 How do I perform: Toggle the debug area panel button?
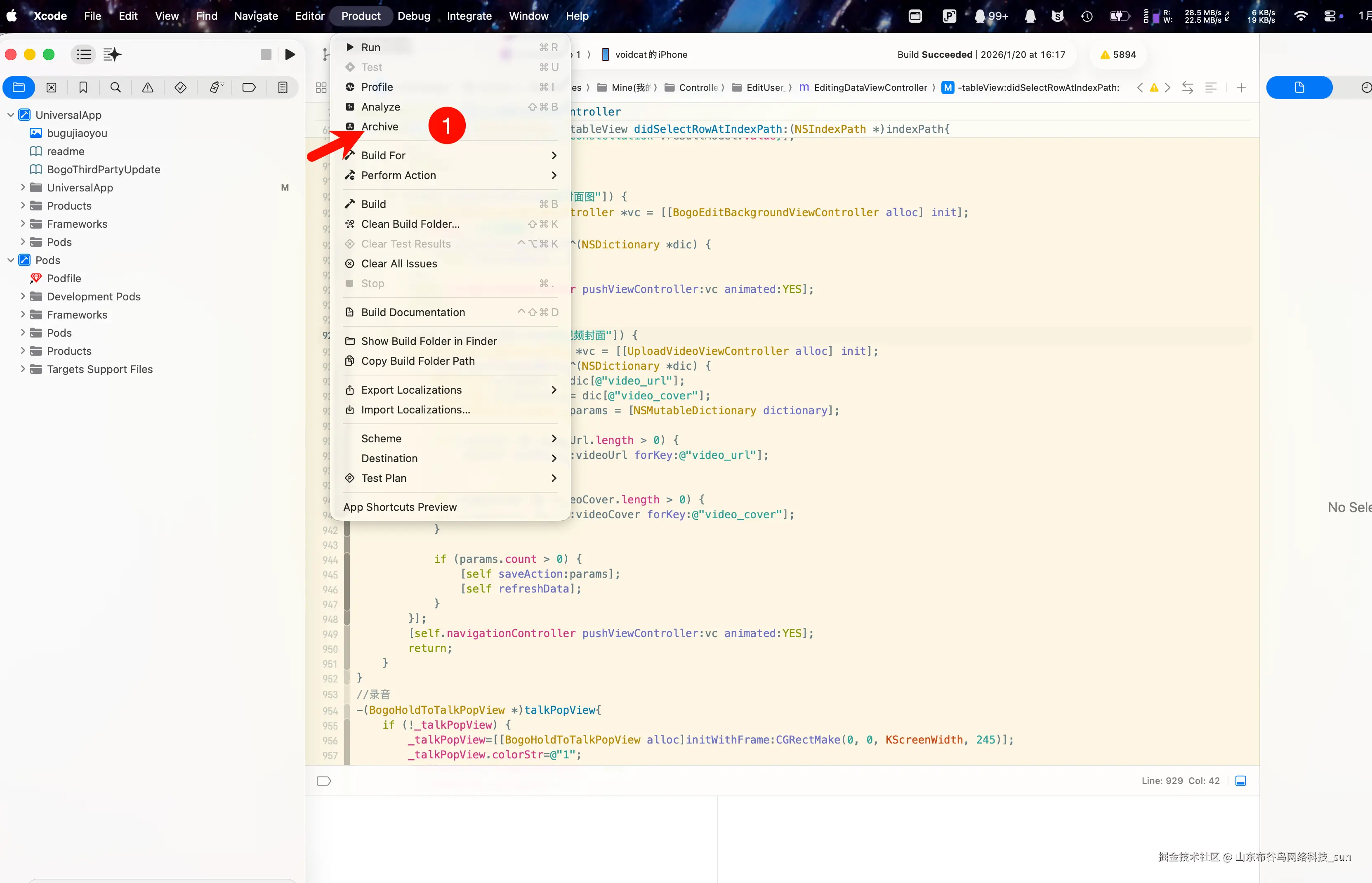point(1240,780)
